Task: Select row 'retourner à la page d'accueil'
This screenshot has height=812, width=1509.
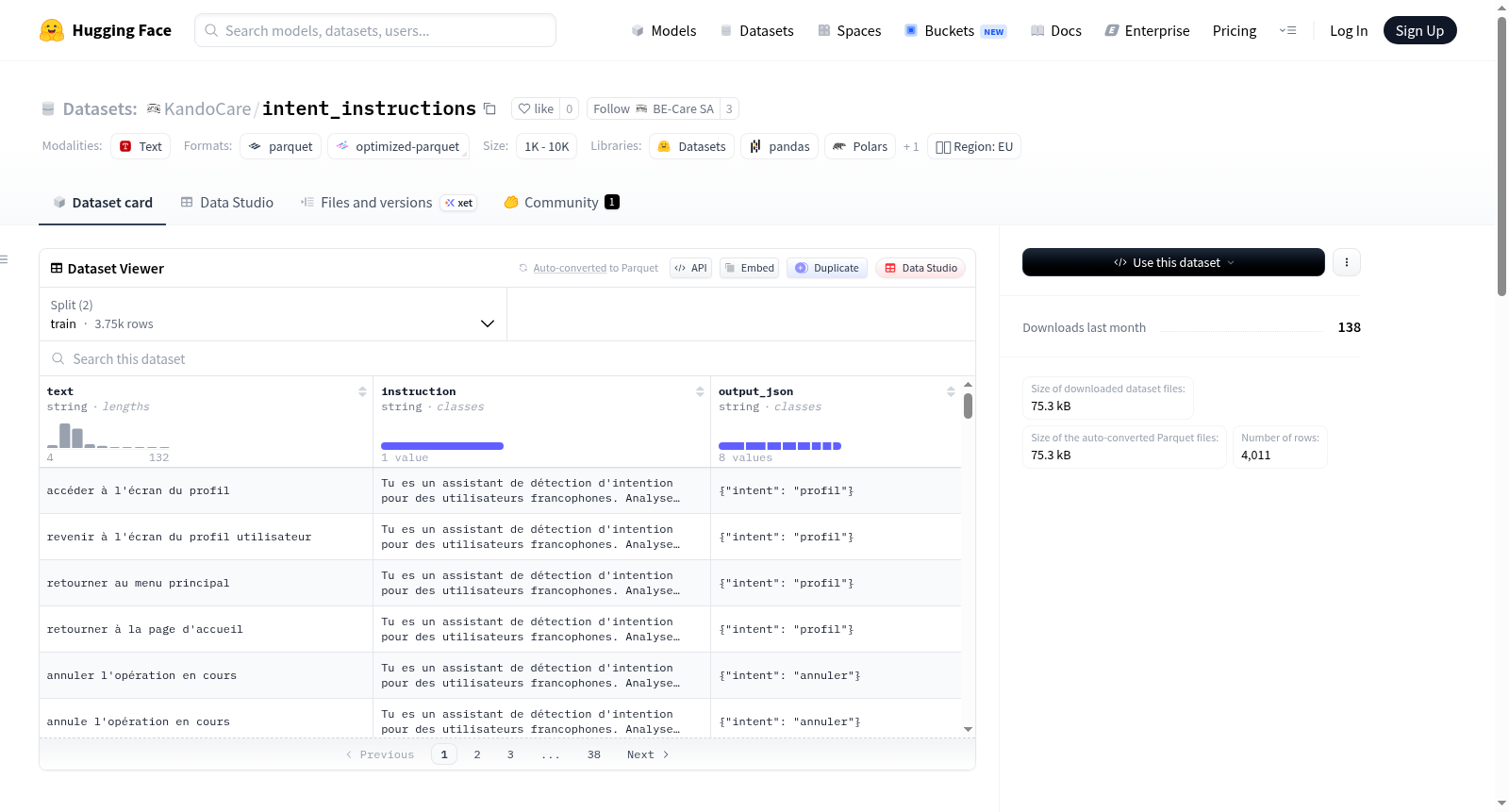Action: click(500, 629)
